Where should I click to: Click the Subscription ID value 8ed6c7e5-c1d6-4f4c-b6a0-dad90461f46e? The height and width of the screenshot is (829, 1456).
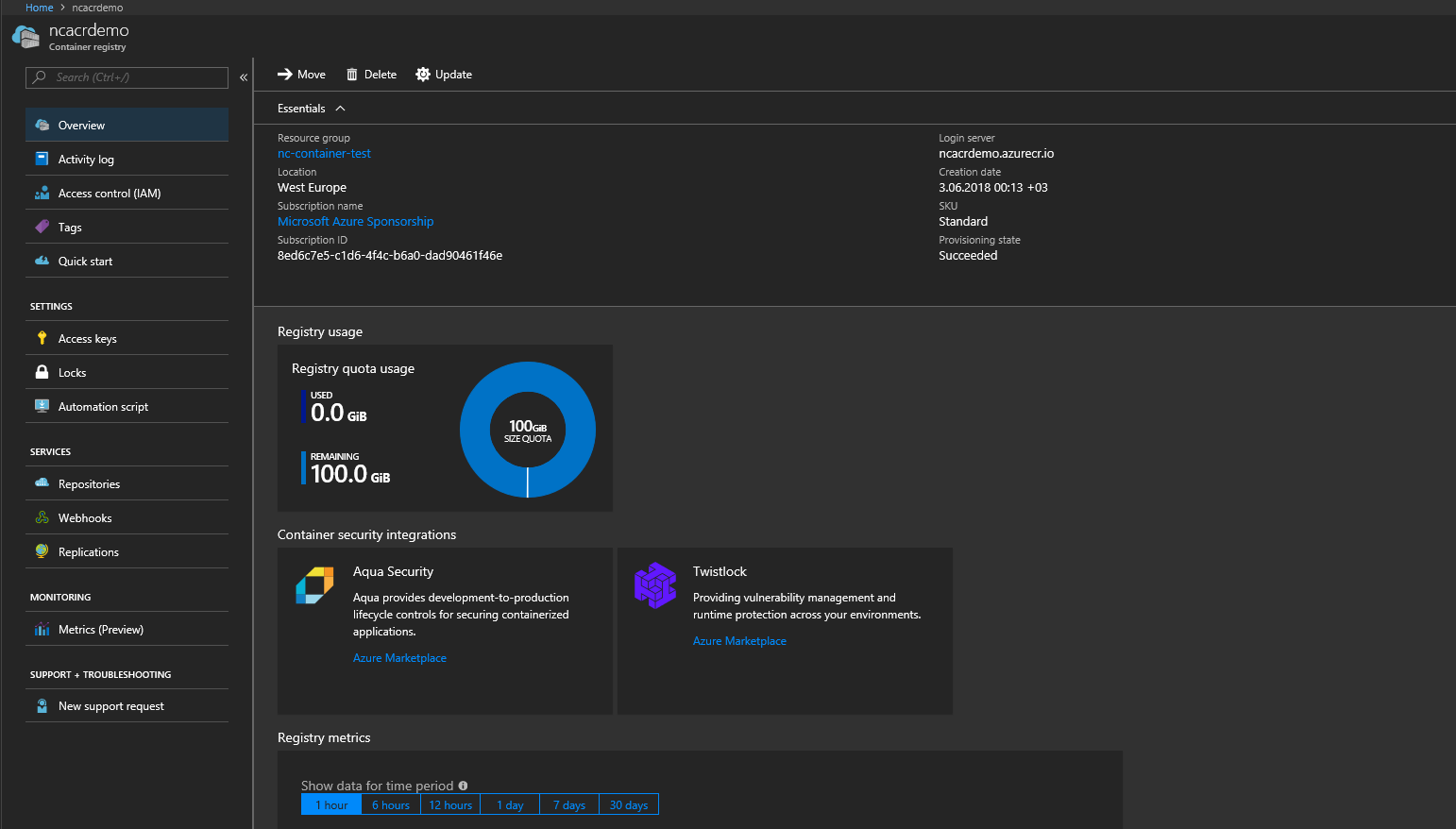coord(390,255)
